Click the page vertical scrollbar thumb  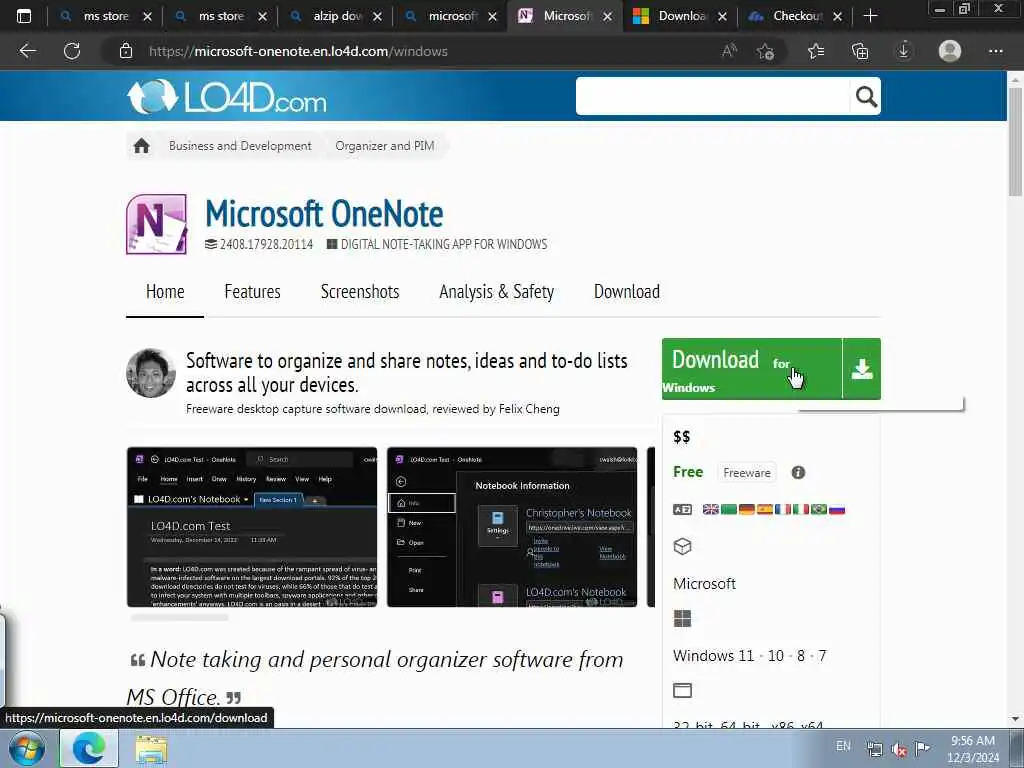click(1015, 140)
